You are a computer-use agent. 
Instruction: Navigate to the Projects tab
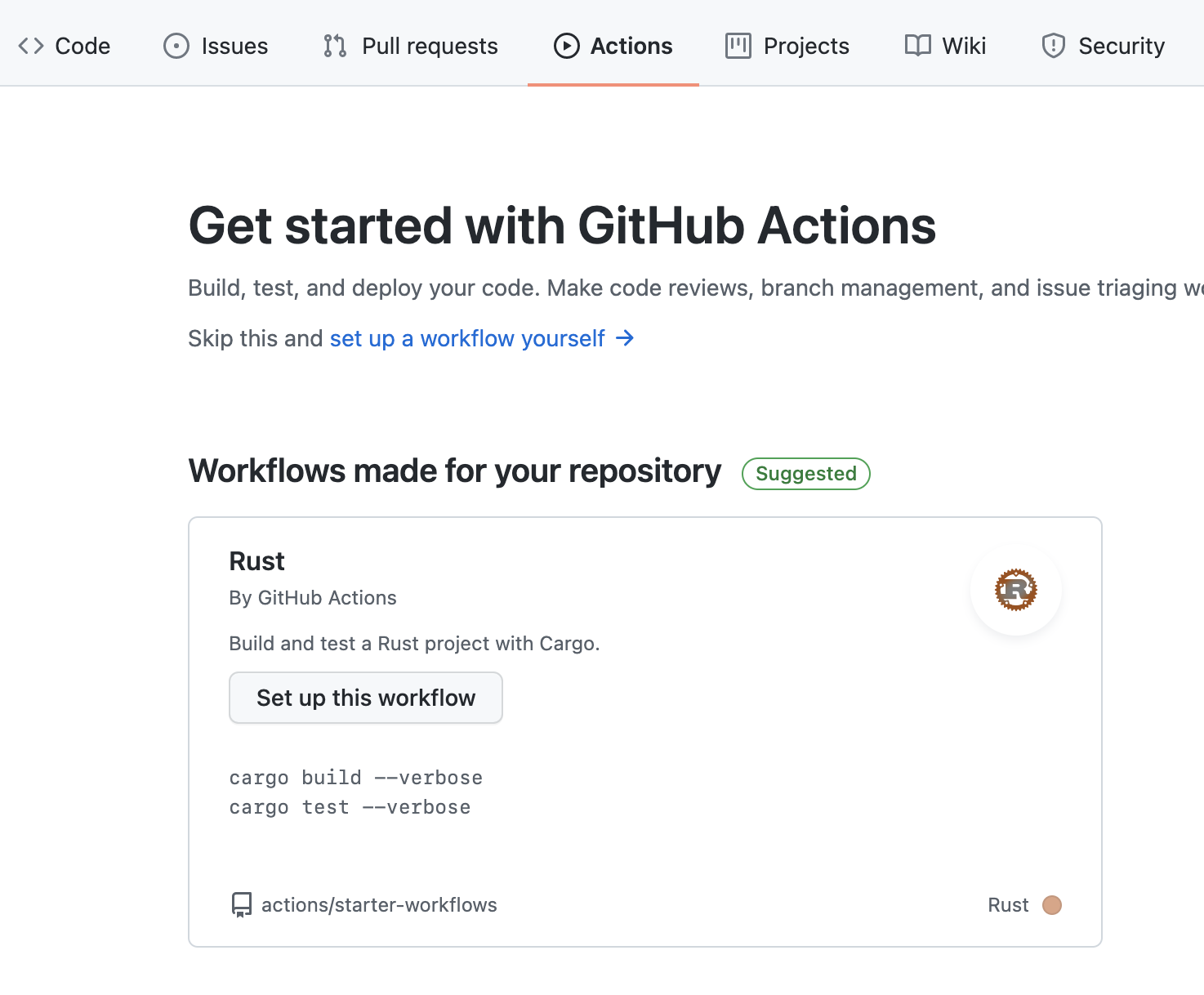pyautogui.click(x=805, y=46)
